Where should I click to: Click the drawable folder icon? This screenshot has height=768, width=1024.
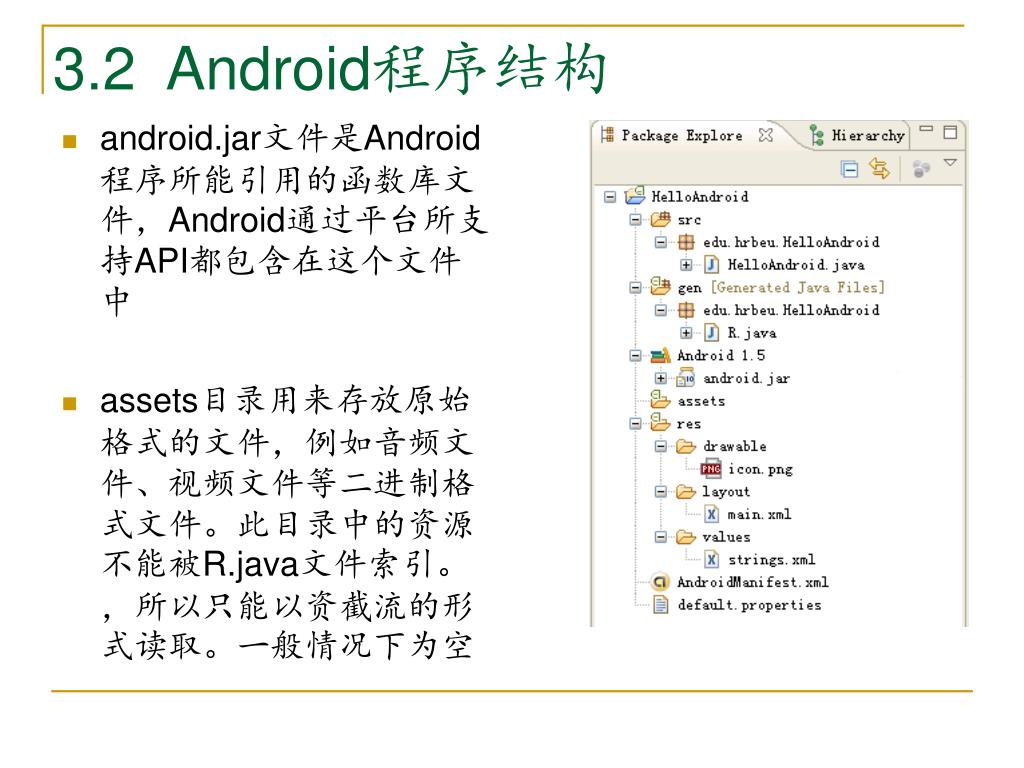686,446
